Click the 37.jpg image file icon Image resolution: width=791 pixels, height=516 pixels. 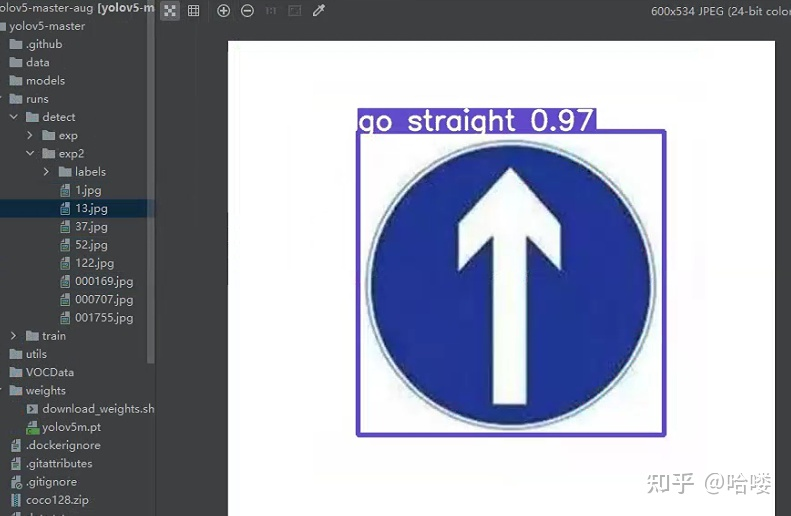pyautogui.click(x=65, y=226)
